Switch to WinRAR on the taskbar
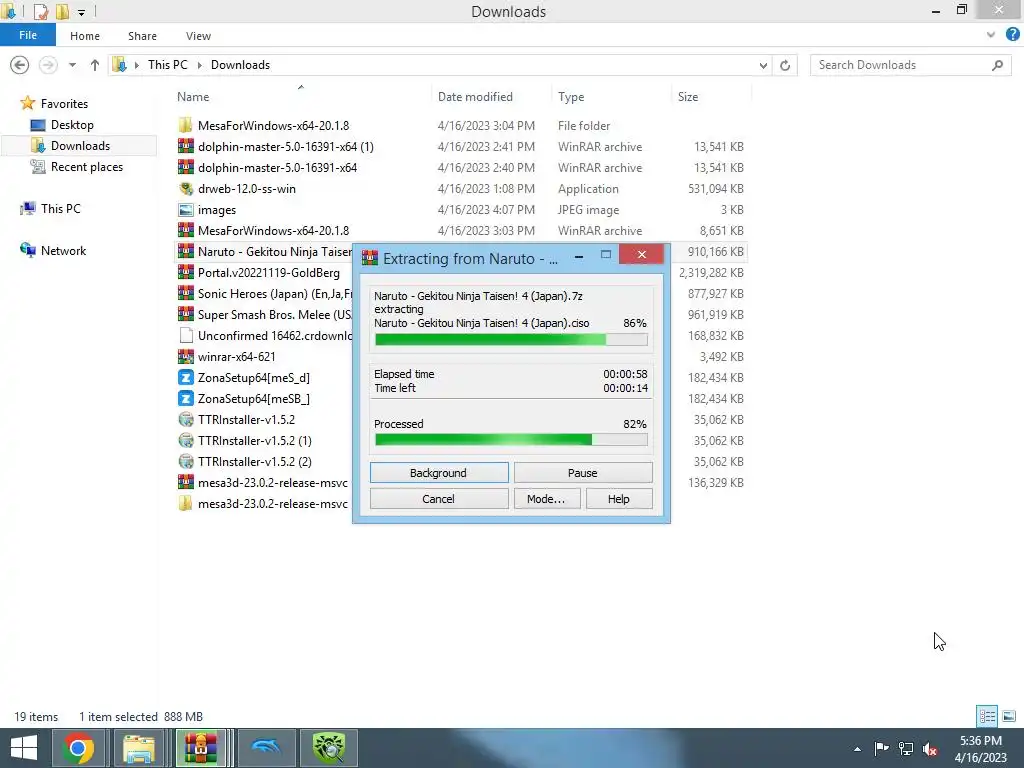This screenshot has height=768, width=1024. point(200,748)
